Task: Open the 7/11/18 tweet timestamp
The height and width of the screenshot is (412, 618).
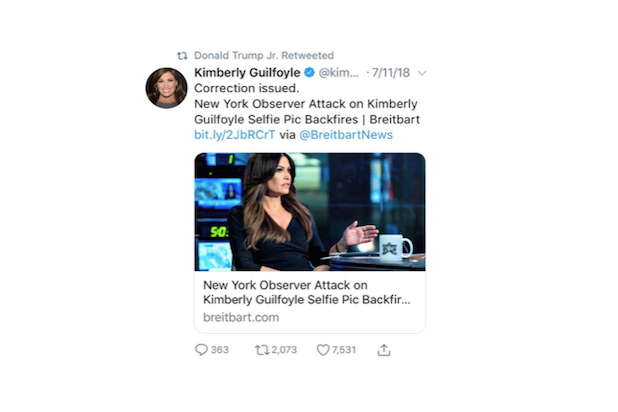Action: [391, 73]
